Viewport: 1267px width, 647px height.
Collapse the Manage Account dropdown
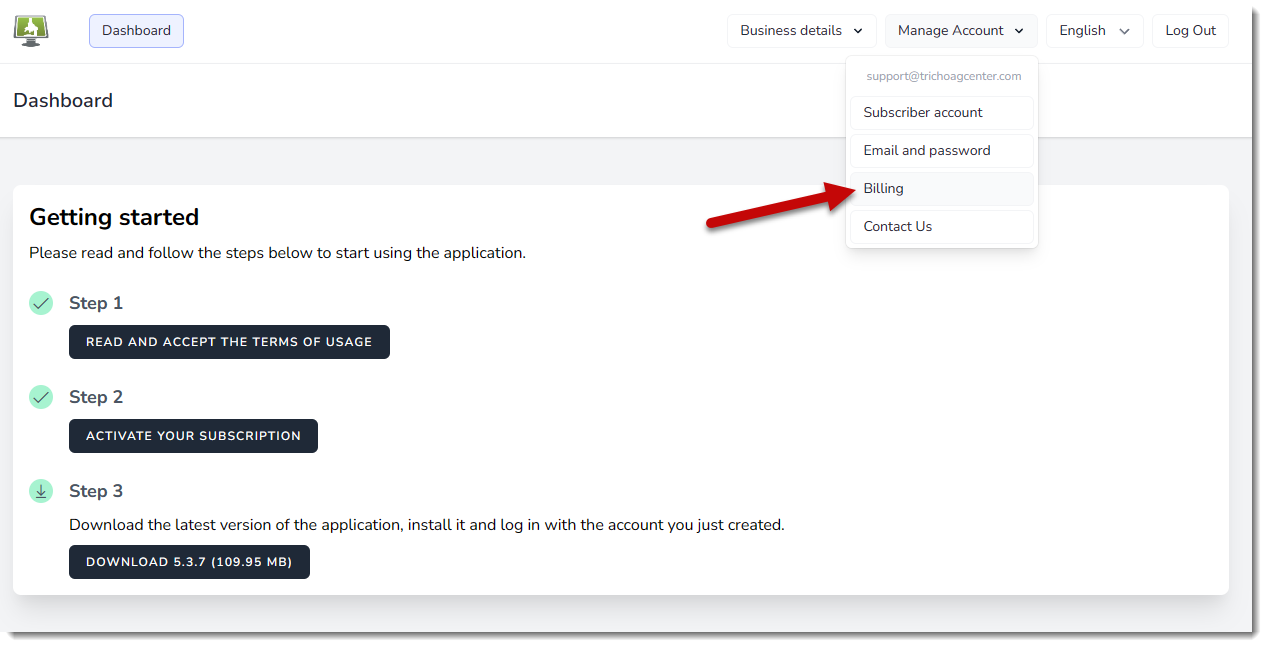click(x=960, y=31)
